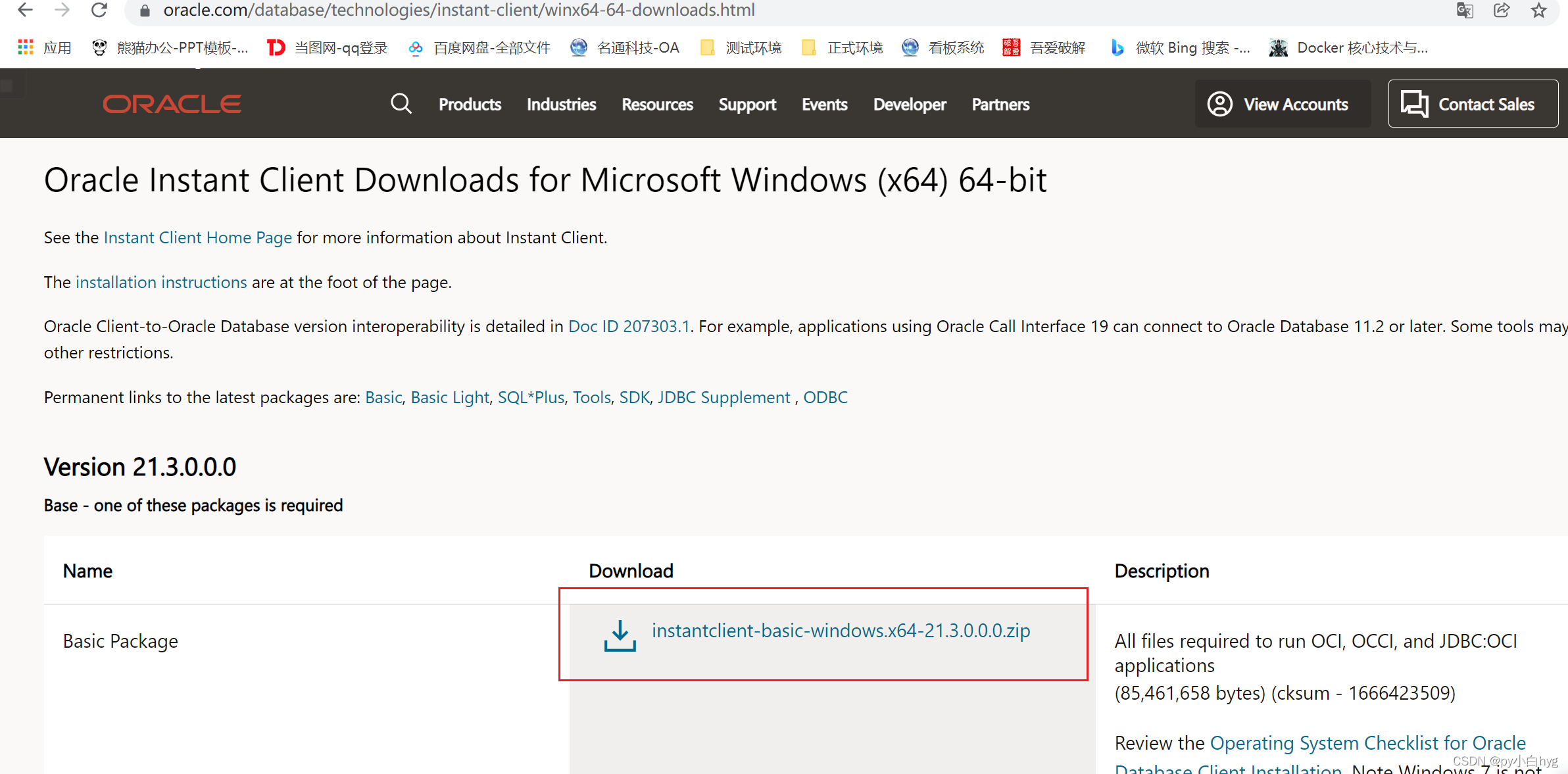Open Doc ID 207303.1 link
Screen dimensions: 1568x774
(629, 326)
